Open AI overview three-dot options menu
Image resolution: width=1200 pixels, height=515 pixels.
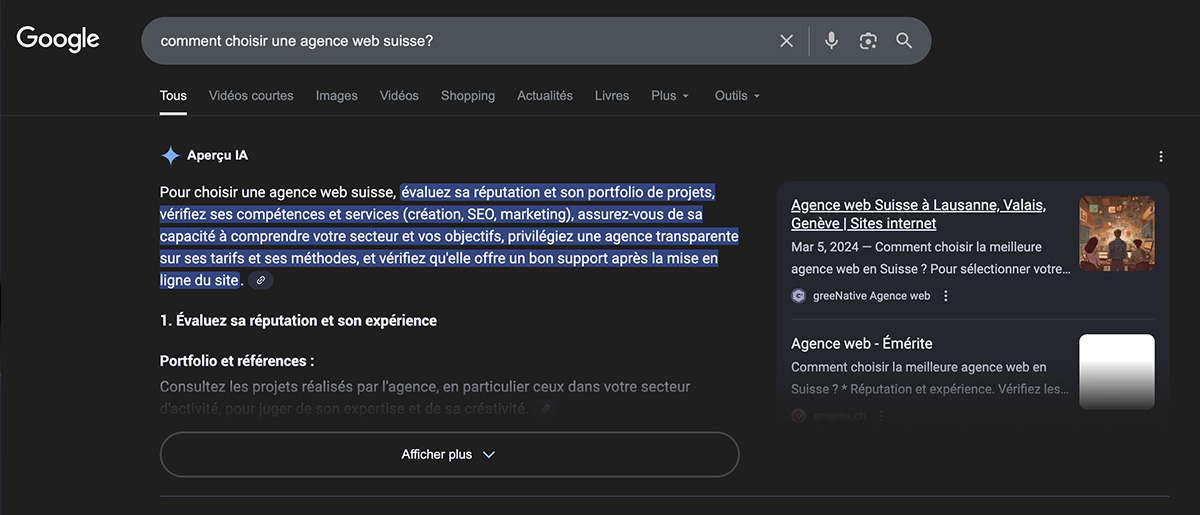click(1161, 157)
